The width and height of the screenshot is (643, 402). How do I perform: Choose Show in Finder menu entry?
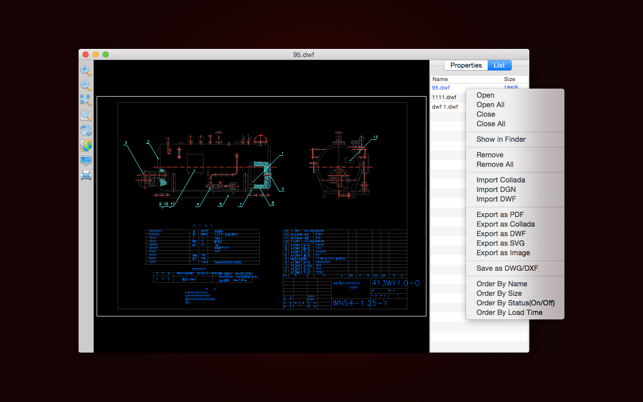point(500,140)
